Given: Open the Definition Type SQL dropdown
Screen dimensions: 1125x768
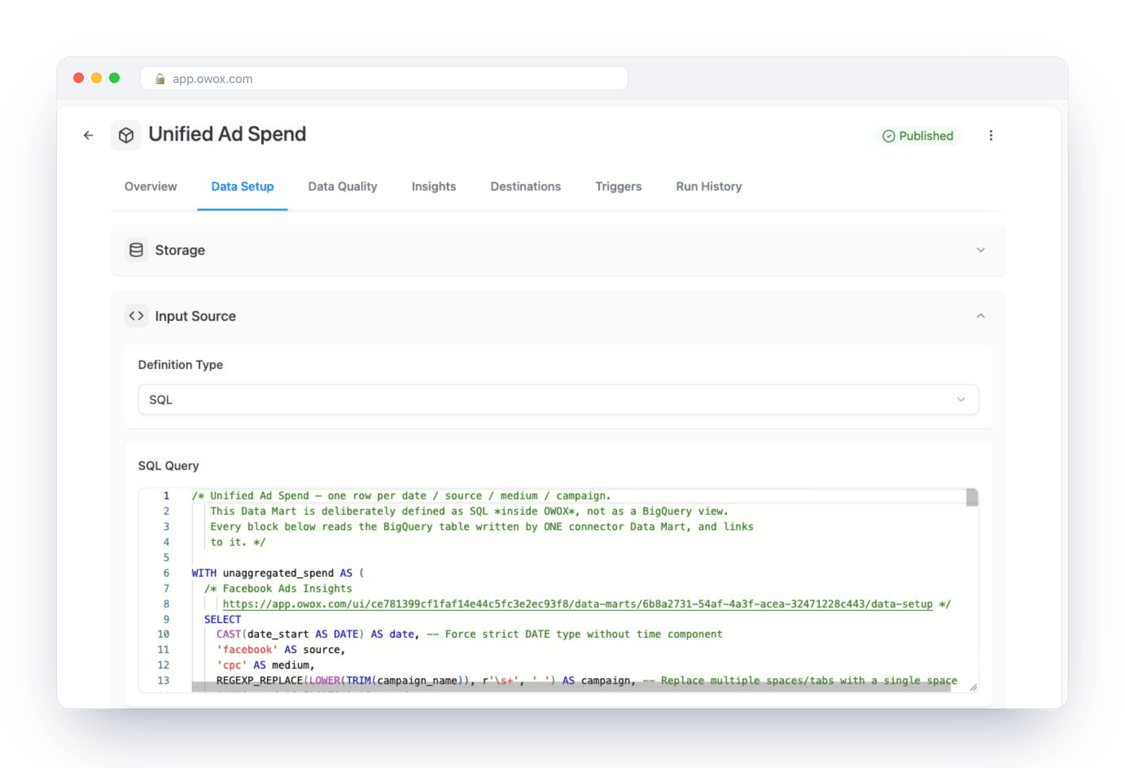Looking at the screenshot, I should click(x=558, y=400).
